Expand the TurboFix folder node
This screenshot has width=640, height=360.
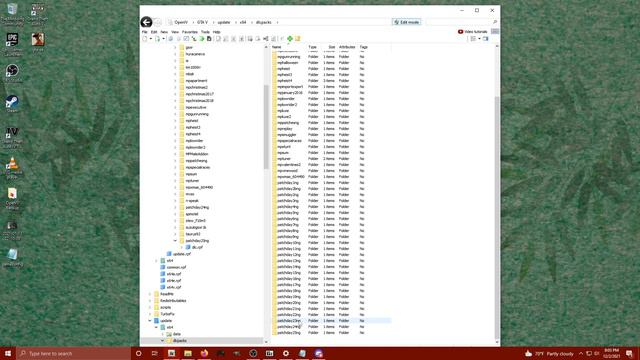tap(150, 314)
